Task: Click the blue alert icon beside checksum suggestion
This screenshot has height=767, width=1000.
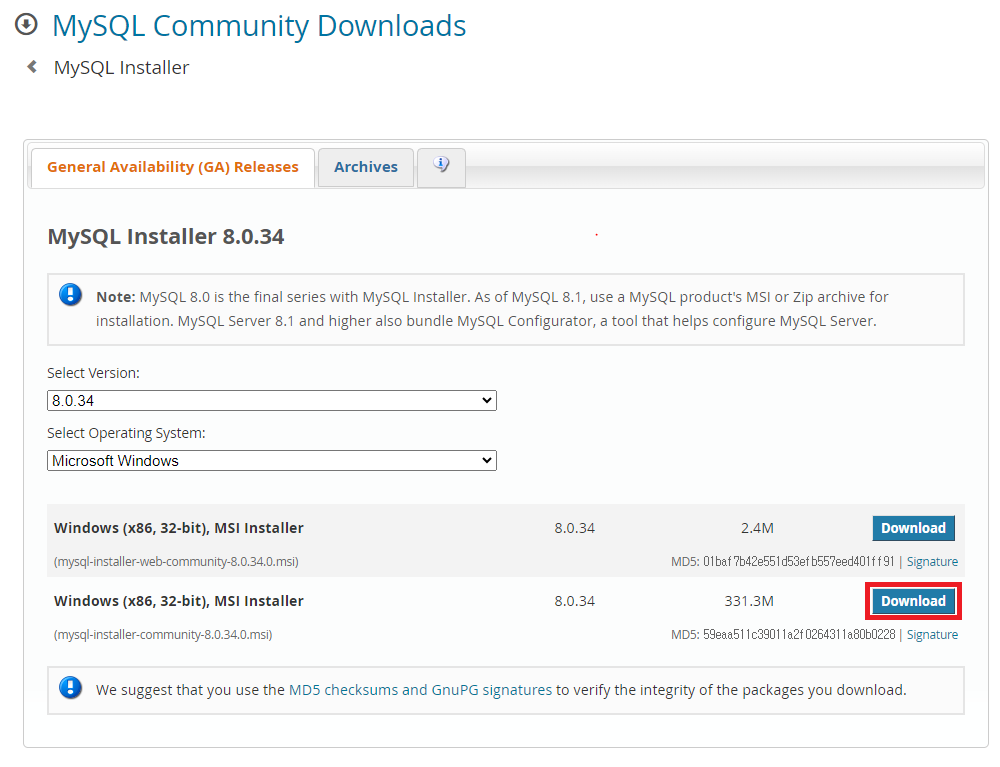Action: (70, 688)
